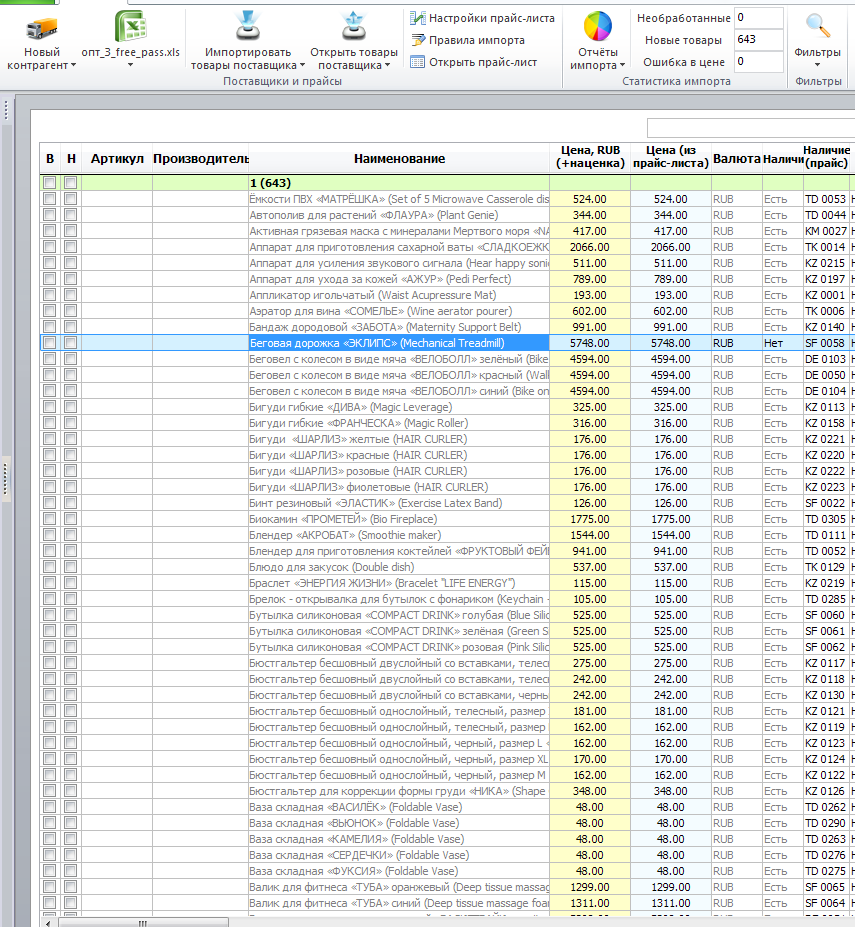
Task: Click the search box above the table
Action: pyautogui.click(x=751, y=128)
